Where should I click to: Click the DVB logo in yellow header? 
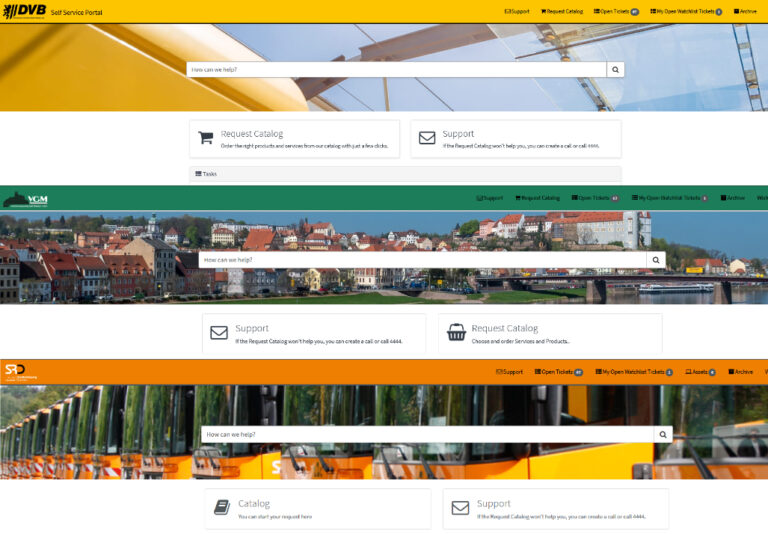pyautogui.click(x=24, y=11)
